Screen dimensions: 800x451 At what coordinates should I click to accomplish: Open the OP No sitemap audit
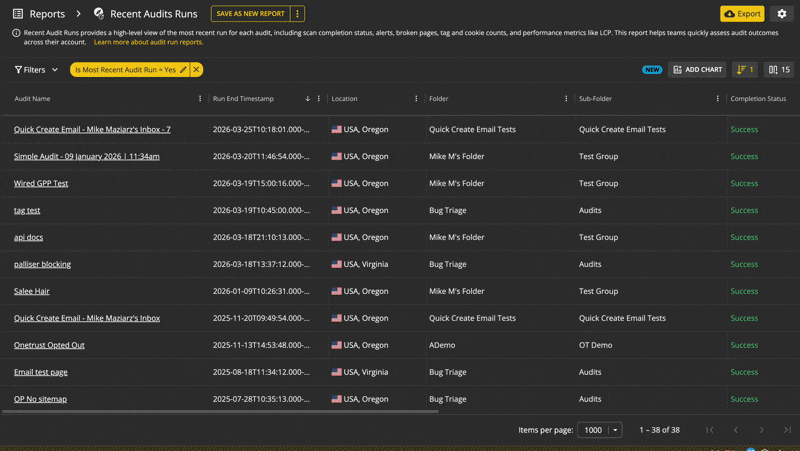(x=40, y=399)
